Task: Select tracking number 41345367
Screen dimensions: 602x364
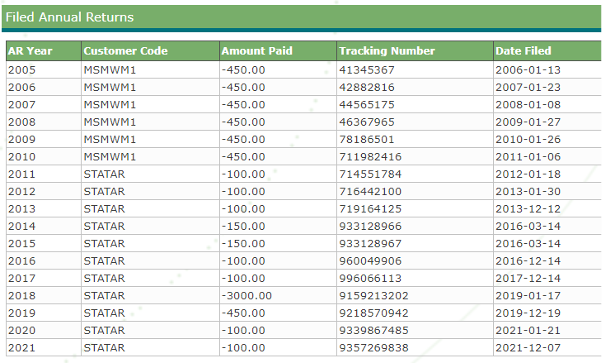Action: click(366, 70)
